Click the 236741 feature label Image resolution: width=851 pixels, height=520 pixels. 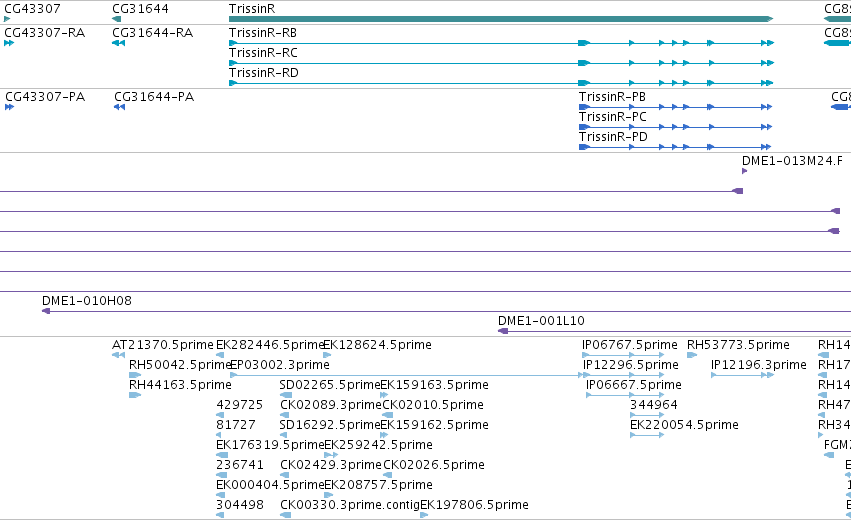click(x=240, y=465)
